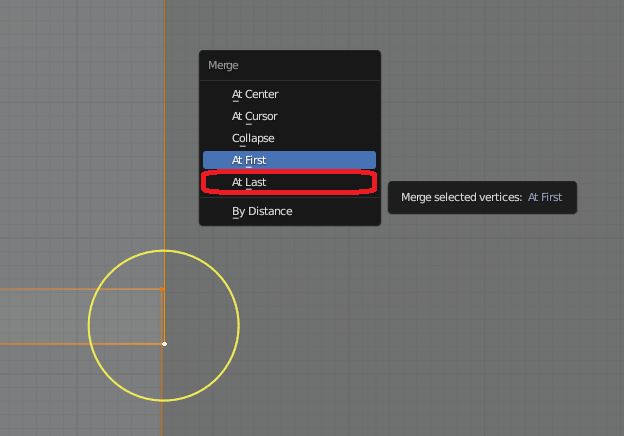
Task: Choose At Cursor merge option
Action: click(289, 116)
